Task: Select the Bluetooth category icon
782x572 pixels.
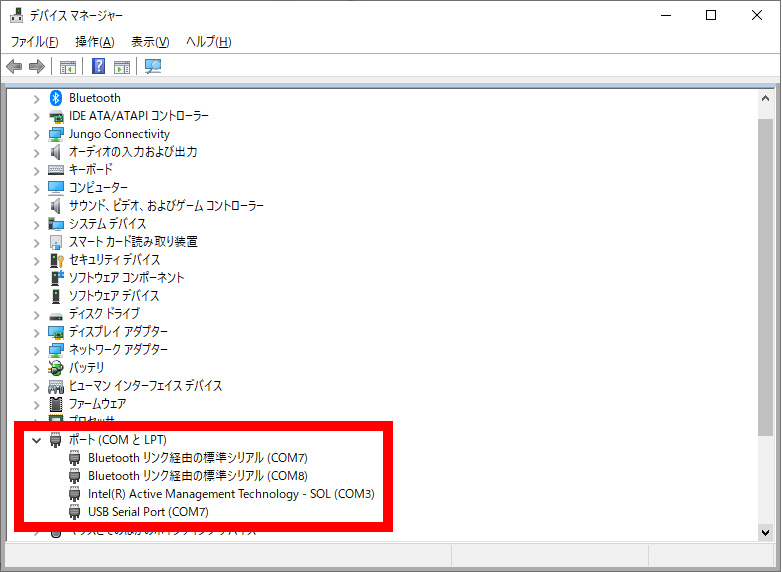Action: click(x=56, y=98)
